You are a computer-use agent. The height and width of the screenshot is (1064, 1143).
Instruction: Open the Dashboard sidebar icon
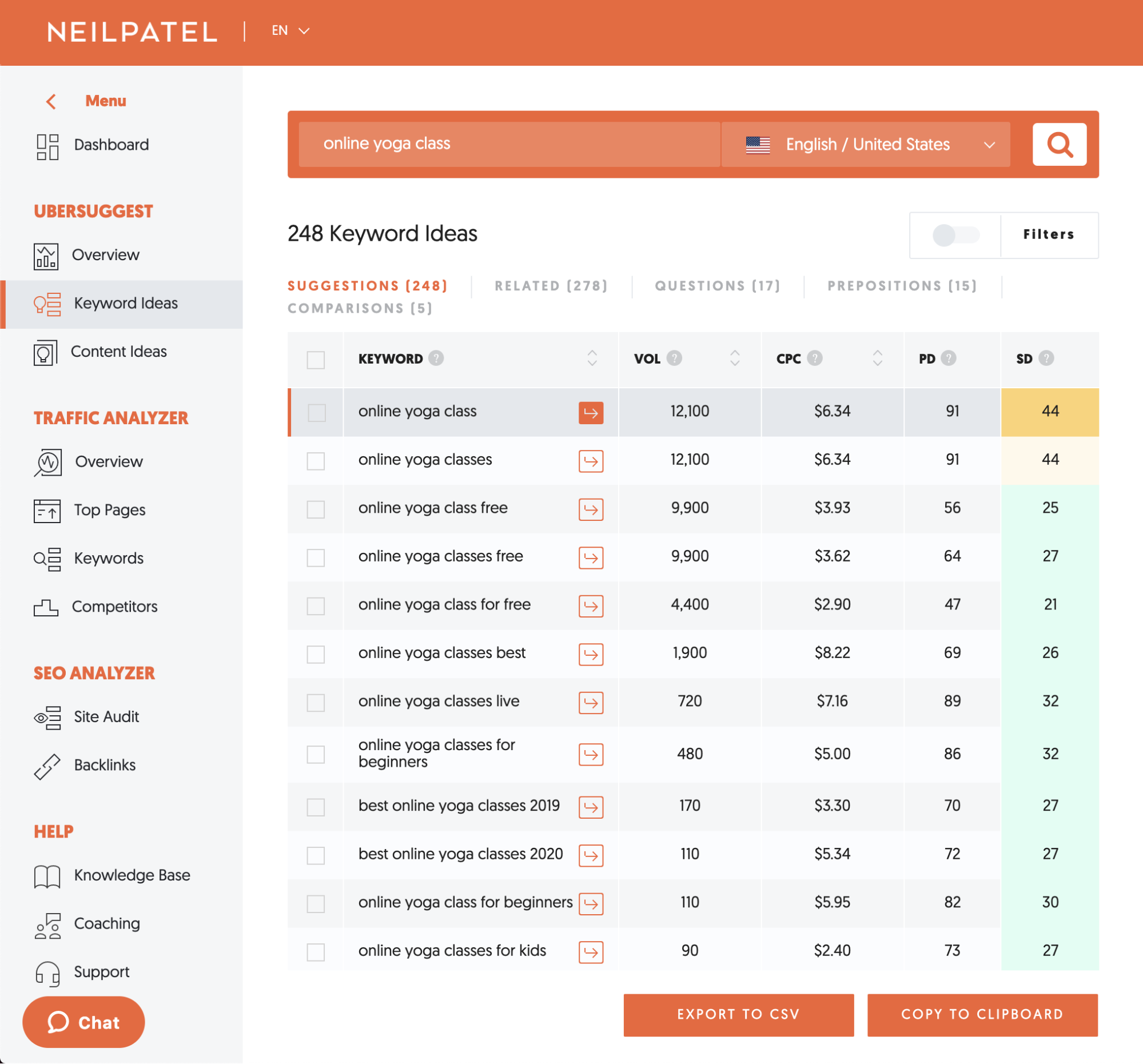click(x=47, y=147)
